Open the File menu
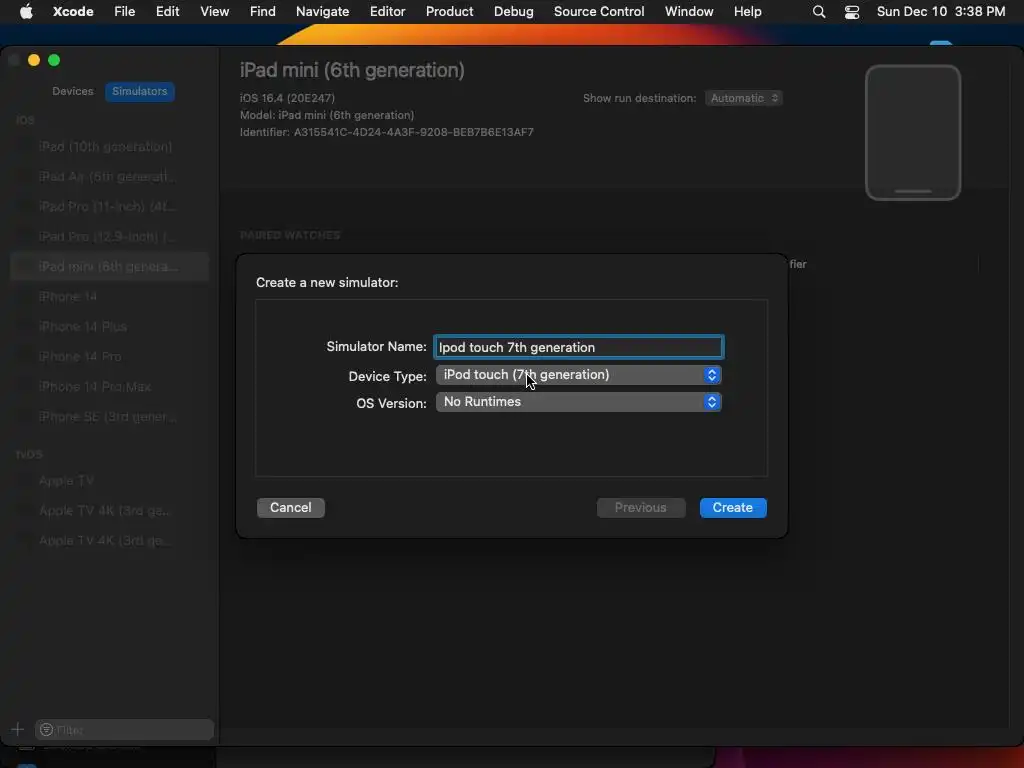This screenshot has width=1024, height=768. 124,12
